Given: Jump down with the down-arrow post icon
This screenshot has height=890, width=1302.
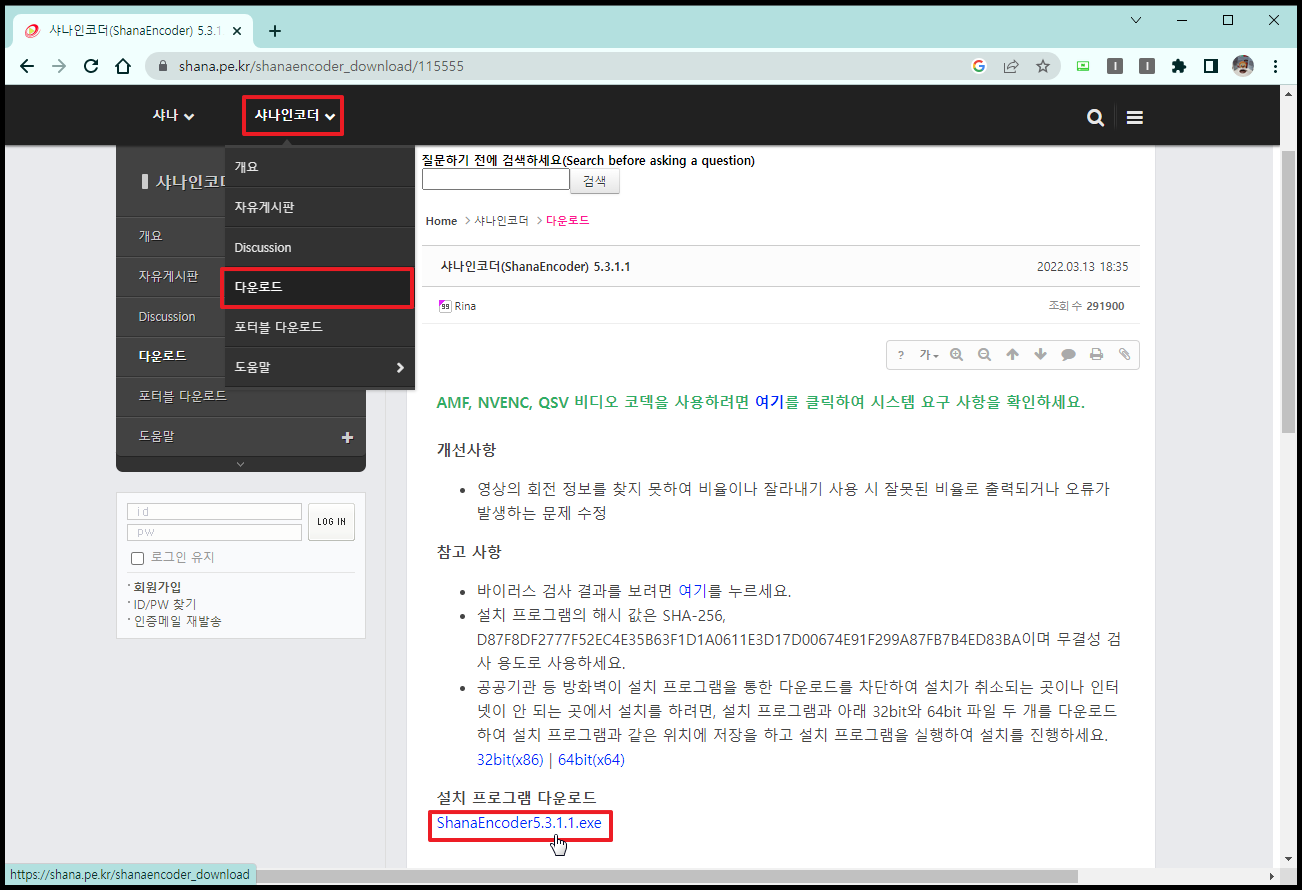Looking at the screenshot, I should (1040, 355).
